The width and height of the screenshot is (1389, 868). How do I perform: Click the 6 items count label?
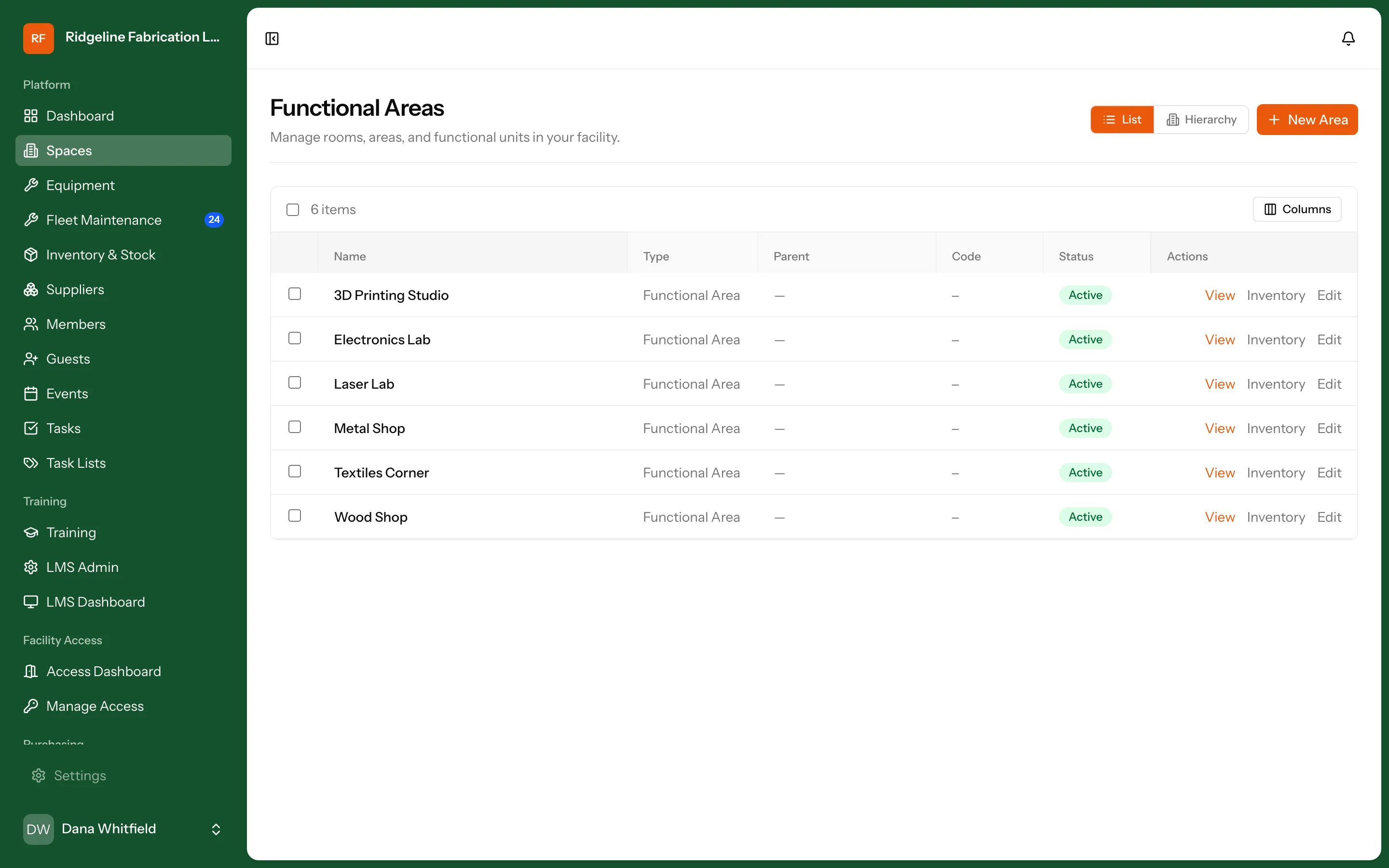(x=333, y=210)
